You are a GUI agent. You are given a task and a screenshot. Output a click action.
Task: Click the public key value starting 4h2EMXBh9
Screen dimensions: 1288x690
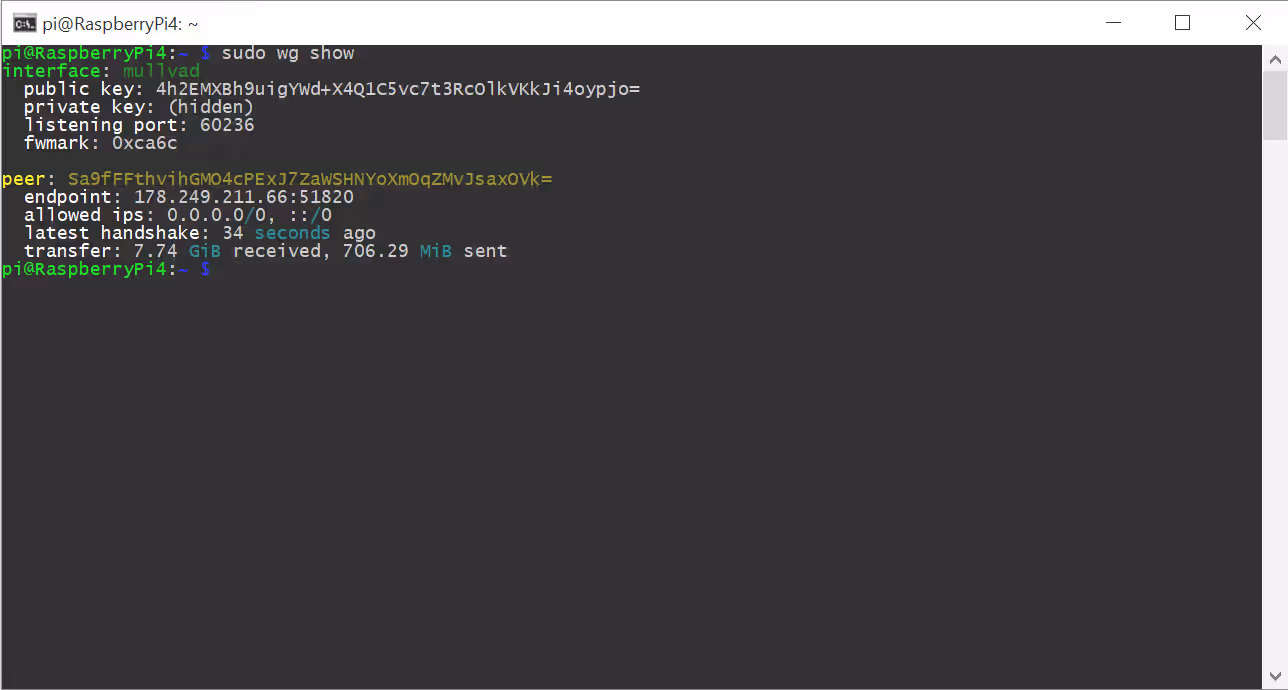[x=398, y=89]
